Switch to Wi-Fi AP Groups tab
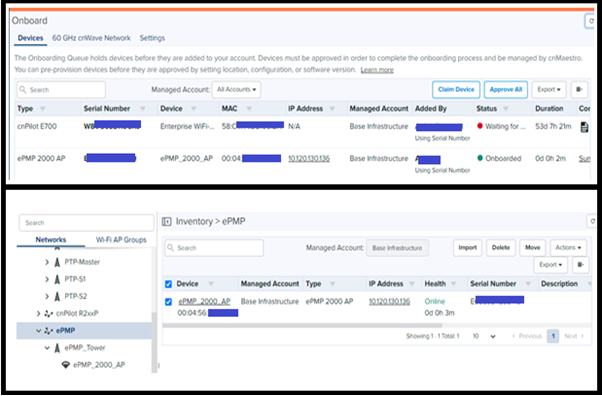The height and width of the screenshot is (396, 602). tap(121, 240)
